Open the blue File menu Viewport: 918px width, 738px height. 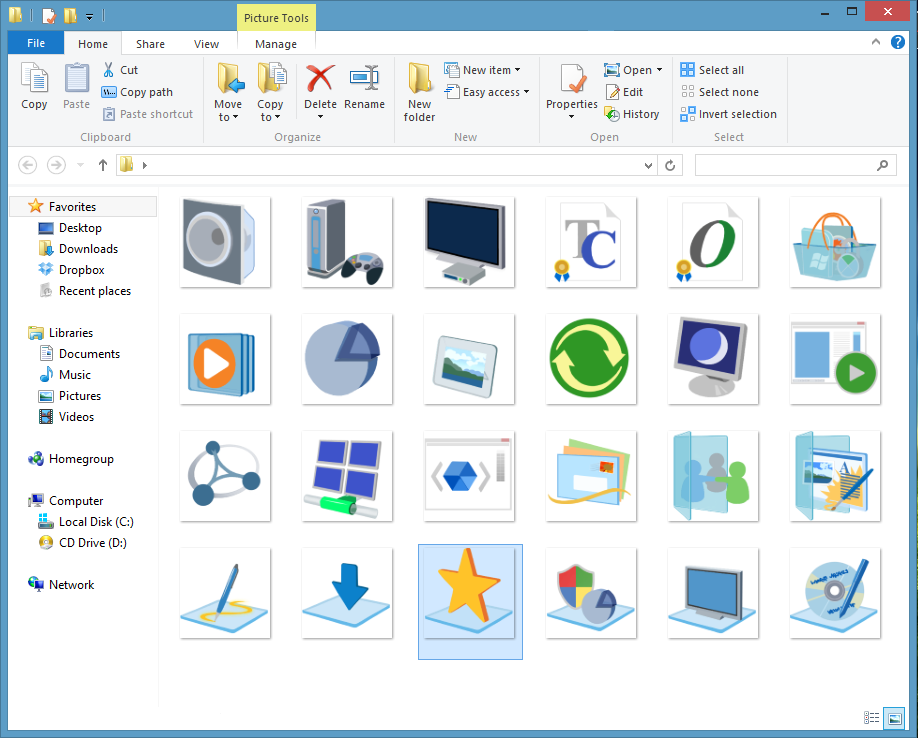35,43
